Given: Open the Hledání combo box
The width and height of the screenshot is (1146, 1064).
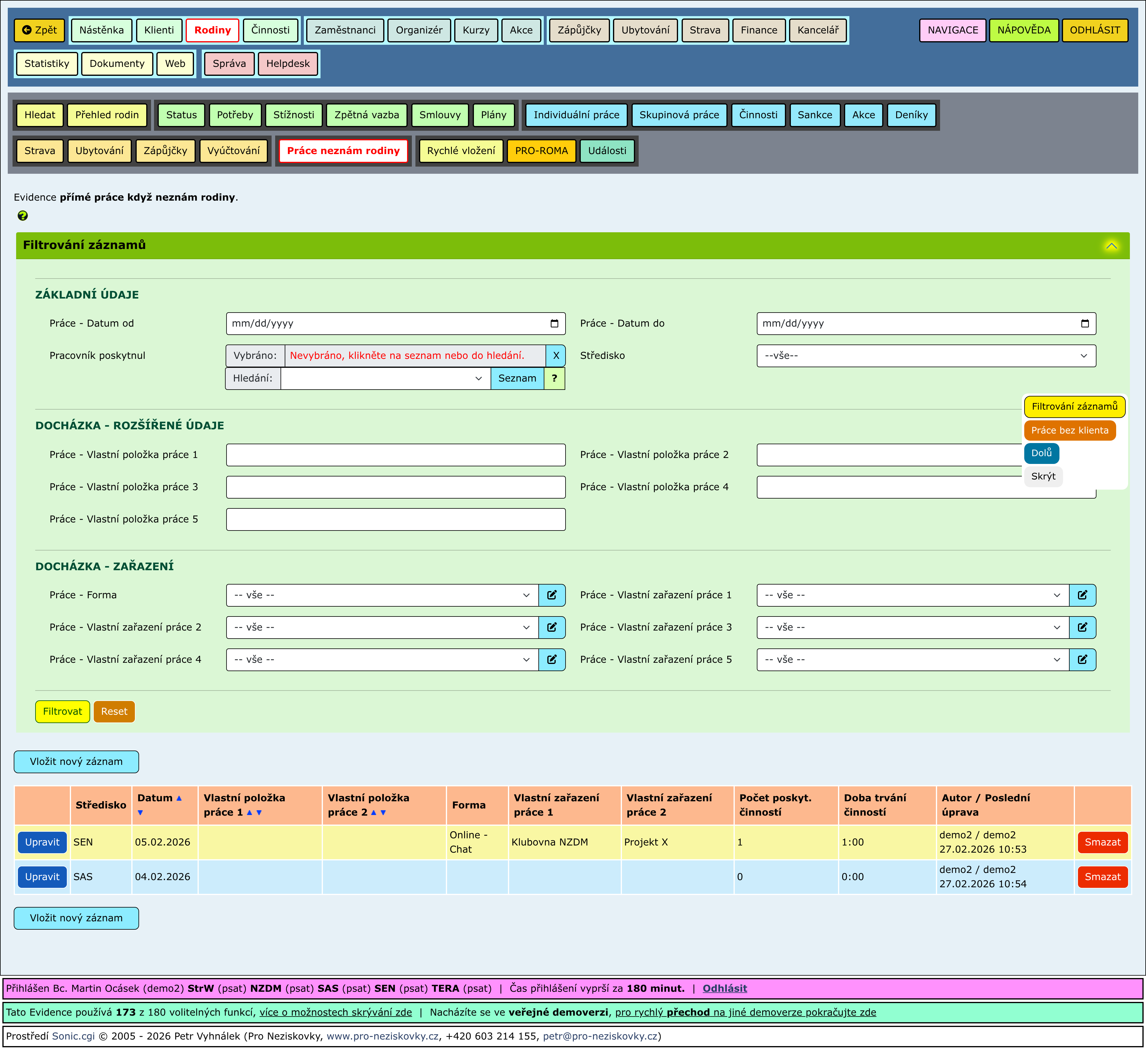Looking at the screenshot, I should [x=385, y=379].
